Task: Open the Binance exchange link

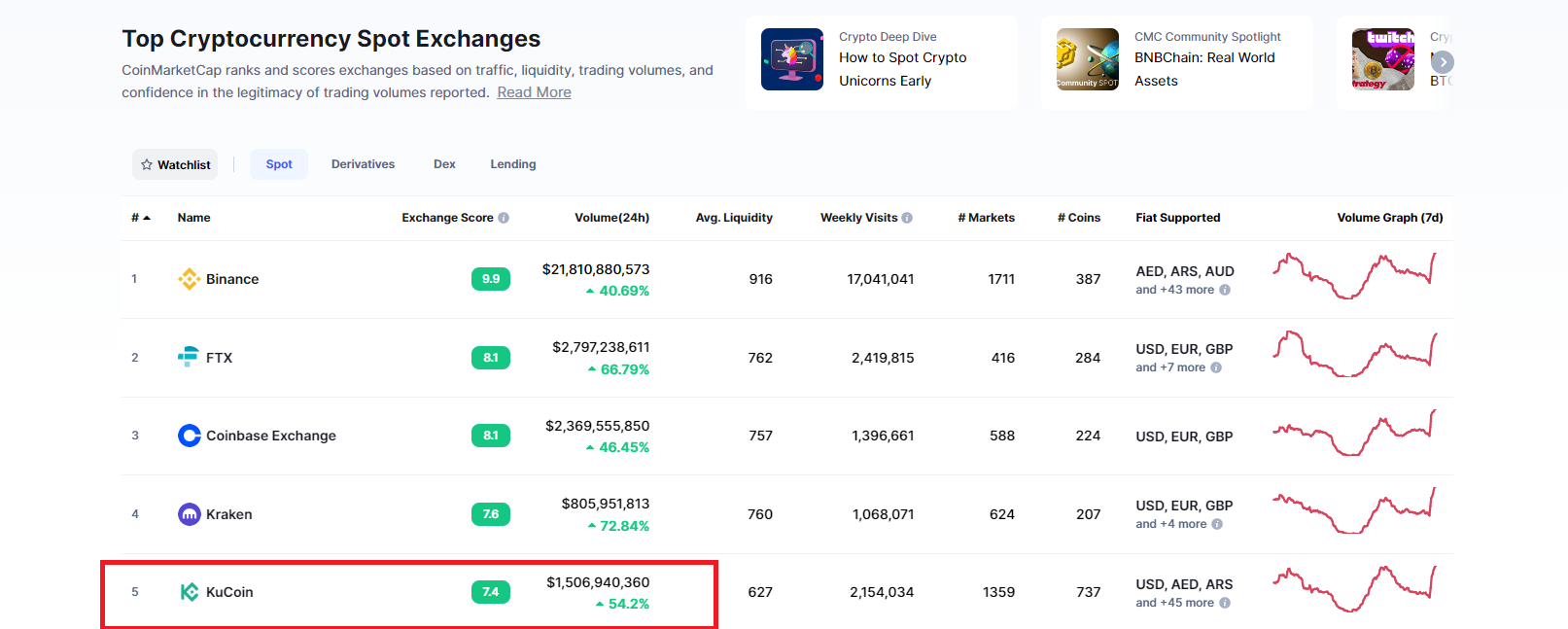Action: 232,279
